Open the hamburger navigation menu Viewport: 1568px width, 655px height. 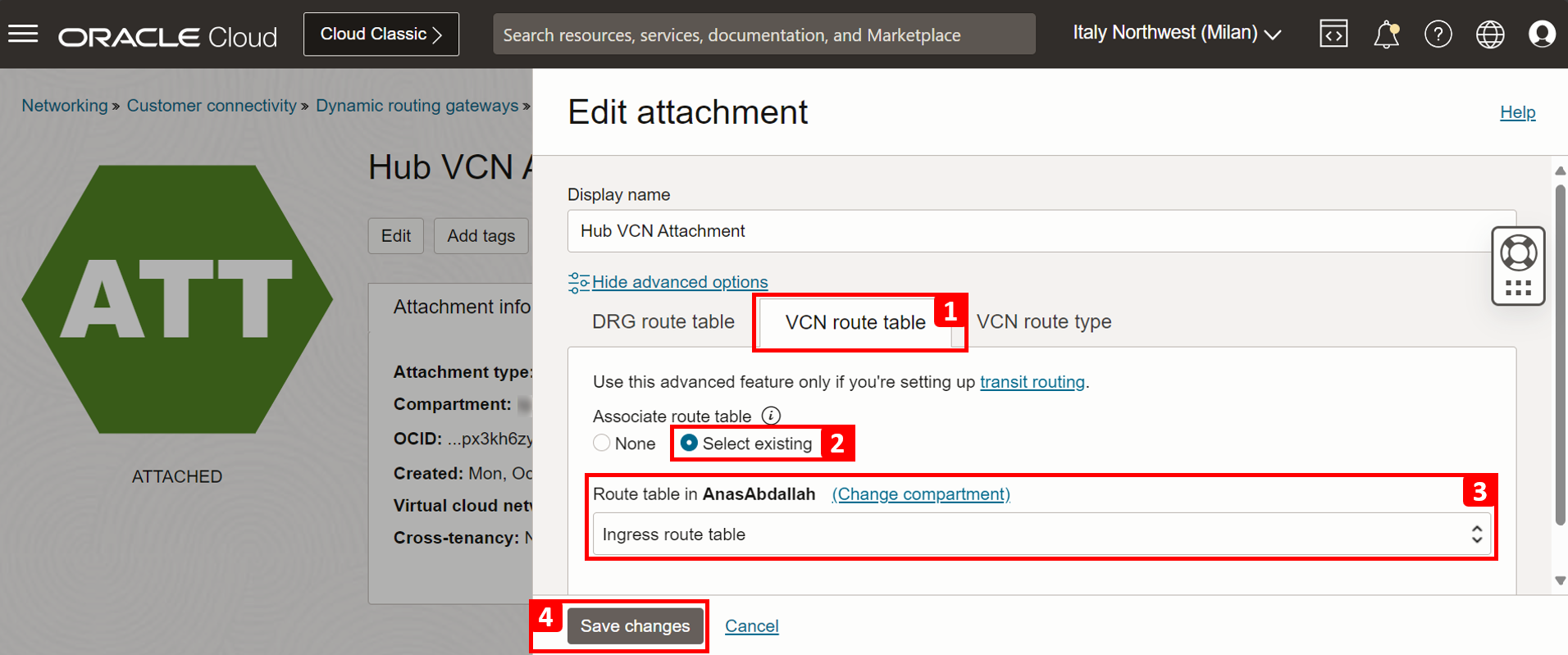point(23,34)
